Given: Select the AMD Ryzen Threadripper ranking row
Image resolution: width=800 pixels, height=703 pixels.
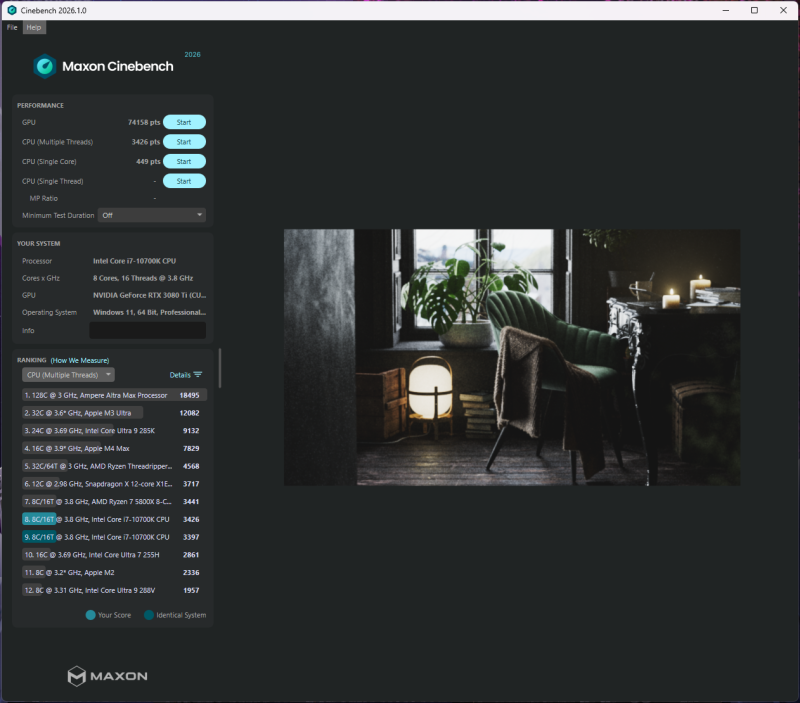Looking at the screenshot, I should 114,466.
